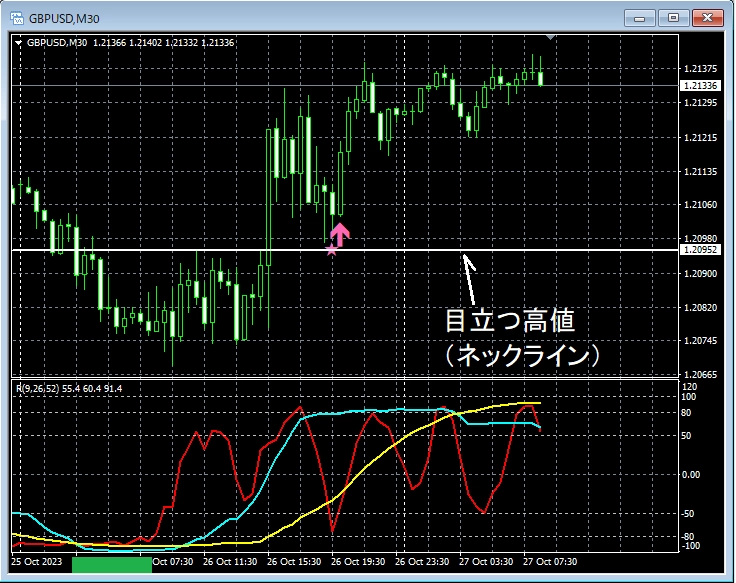Screen dimensions: 736x583
Task: Select the pink star marker on the chart
Action: (x=332, y=249)
